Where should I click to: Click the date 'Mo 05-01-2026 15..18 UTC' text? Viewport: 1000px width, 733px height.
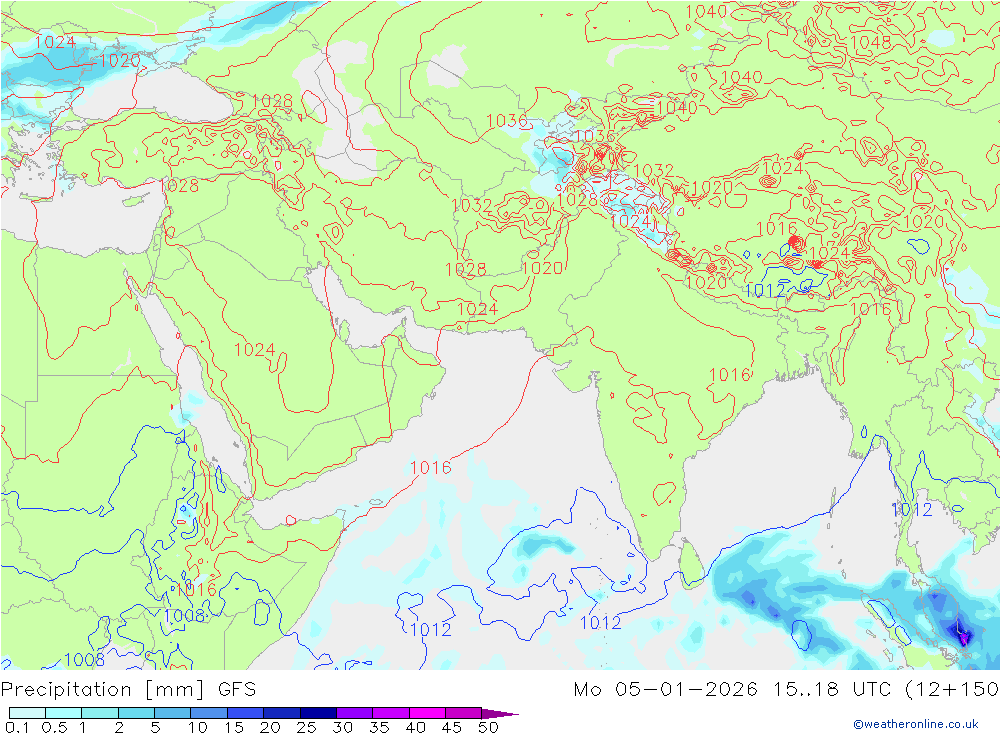click(x=735, y=690)
